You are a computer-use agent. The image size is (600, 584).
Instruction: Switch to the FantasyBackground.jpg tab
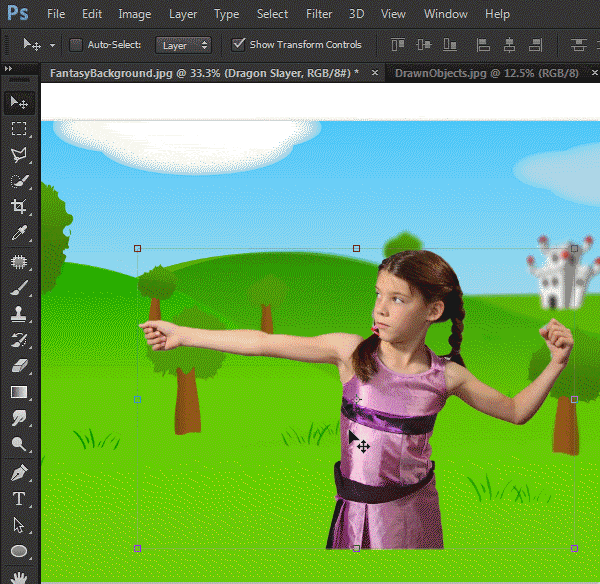[x=204, y=73]
